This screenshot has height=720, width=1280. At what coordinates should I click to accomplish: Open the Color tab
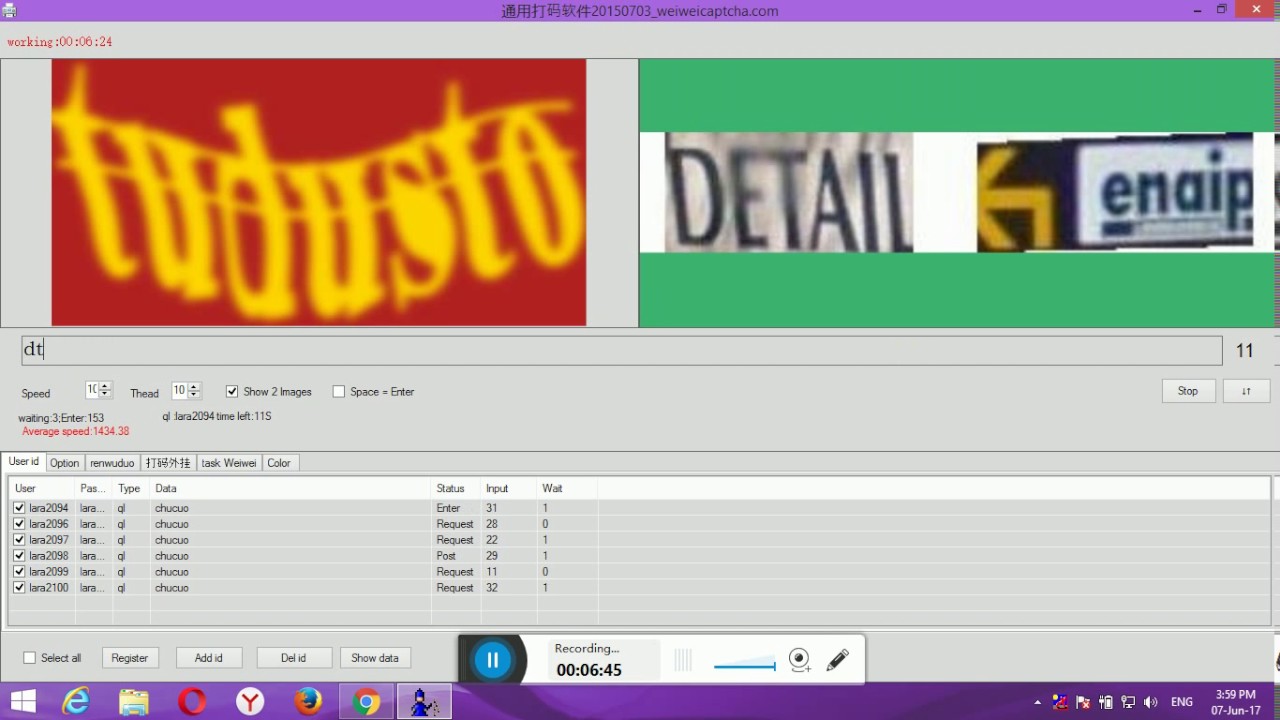pos(279,463)
